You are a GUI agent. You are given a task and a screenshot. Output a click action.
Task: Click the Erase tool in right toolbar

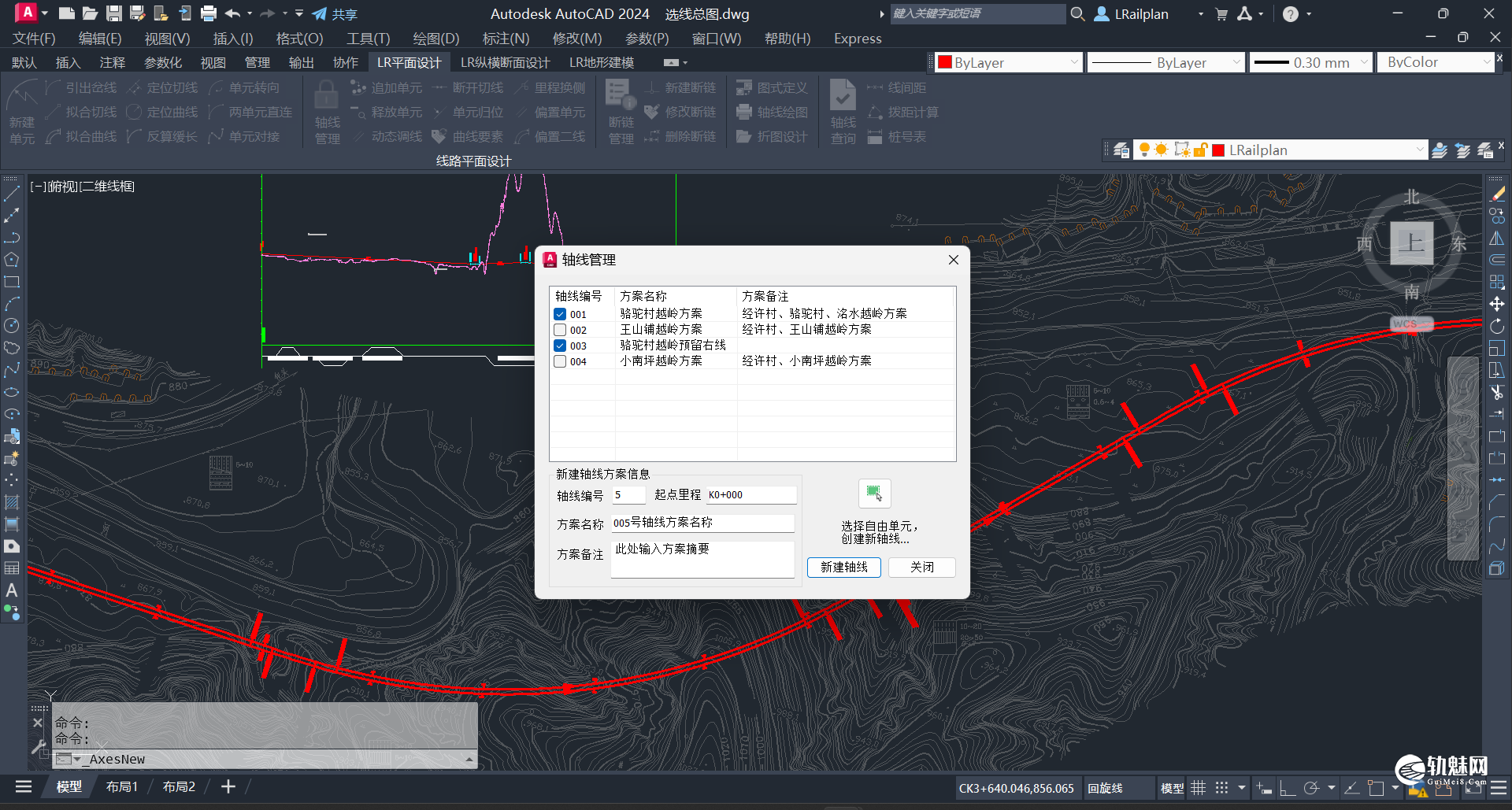(1497, 194)
